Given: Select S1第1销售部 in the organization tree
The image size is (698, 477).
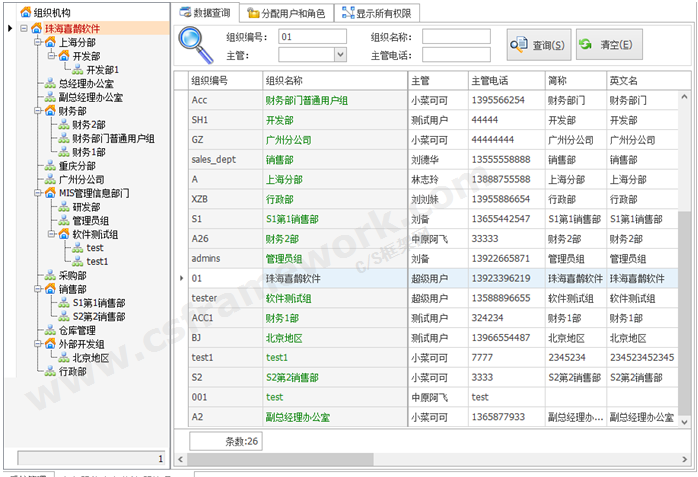Looking at the screenshot, I should 99,303.
